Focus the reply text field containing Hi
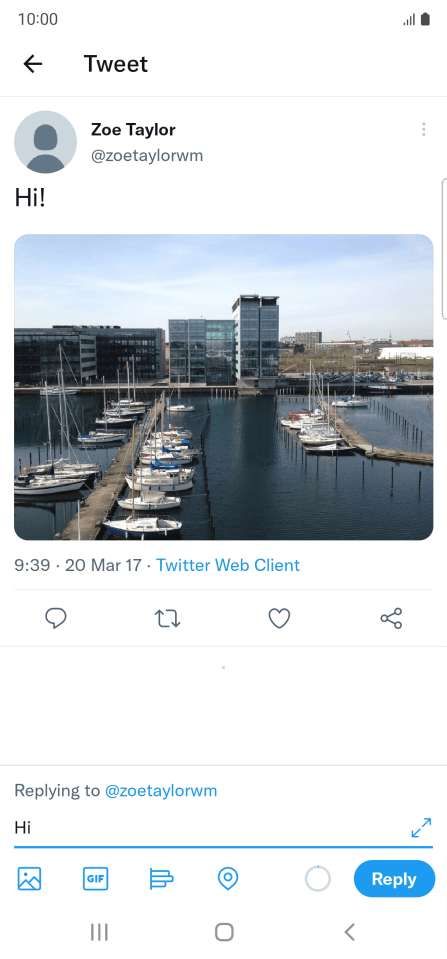Image resolution: width=447 pixels, height=959 pixels. (x=211, y=828)
